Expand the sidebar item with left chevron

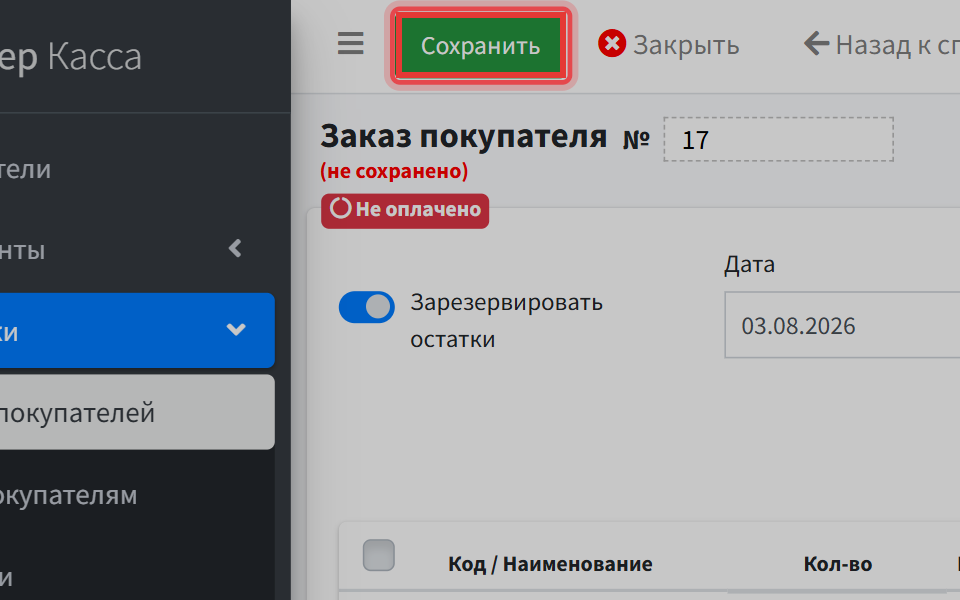(137, 249)
